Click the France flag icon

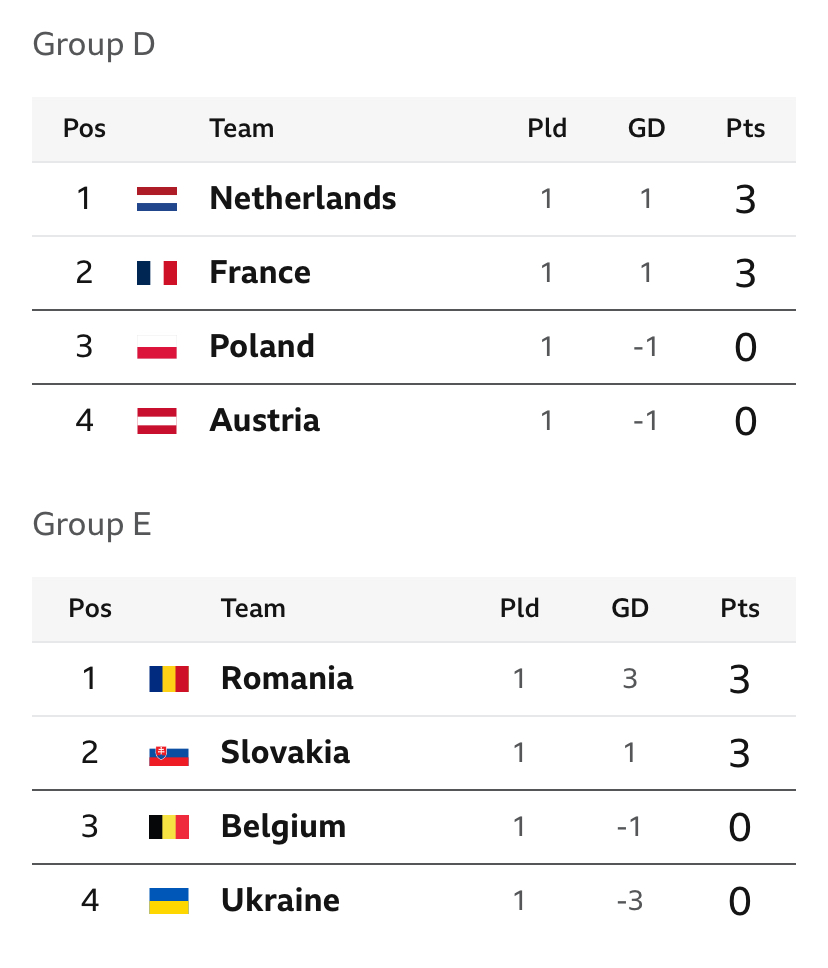click(157, 273)
